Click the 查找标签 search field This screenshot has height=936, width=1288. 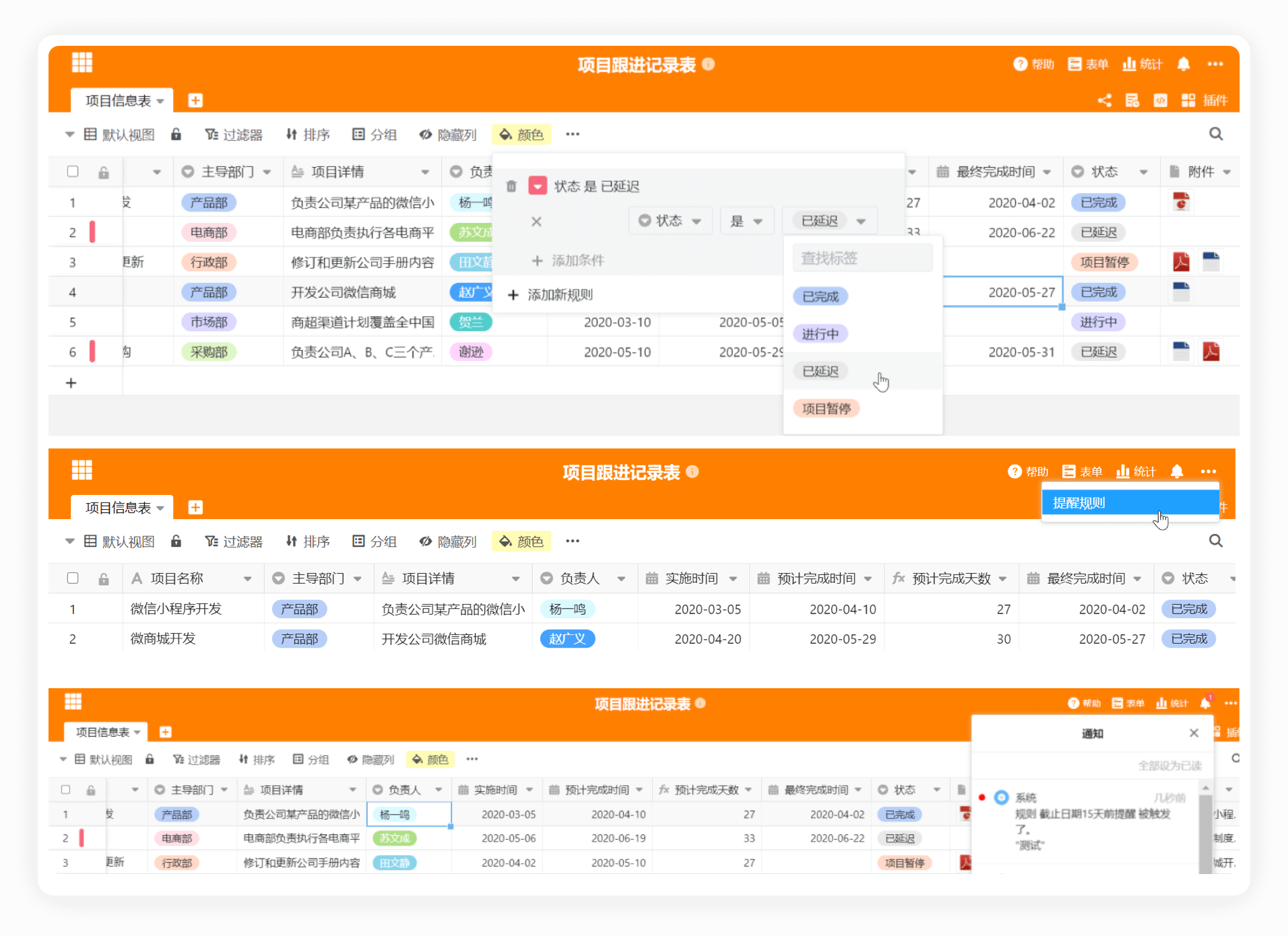862,259
